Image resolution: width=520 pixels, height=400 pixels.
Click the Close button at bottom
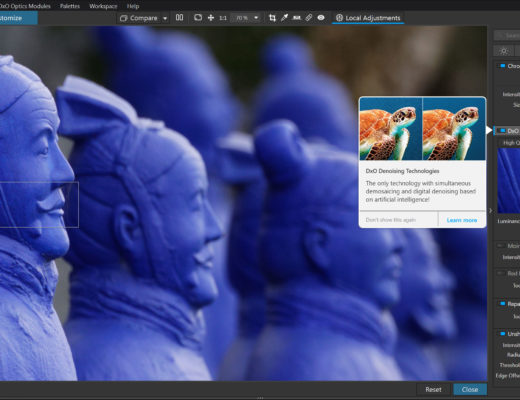(x=470, y=389)
